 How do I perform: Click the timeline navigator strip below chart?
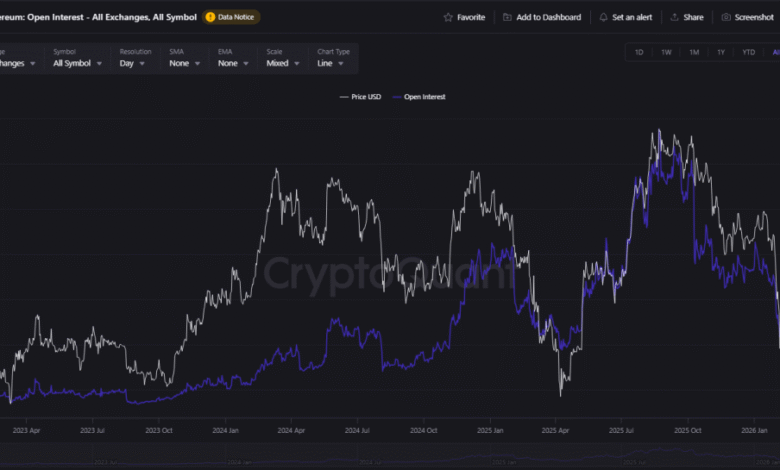click(x=390, y=460)
